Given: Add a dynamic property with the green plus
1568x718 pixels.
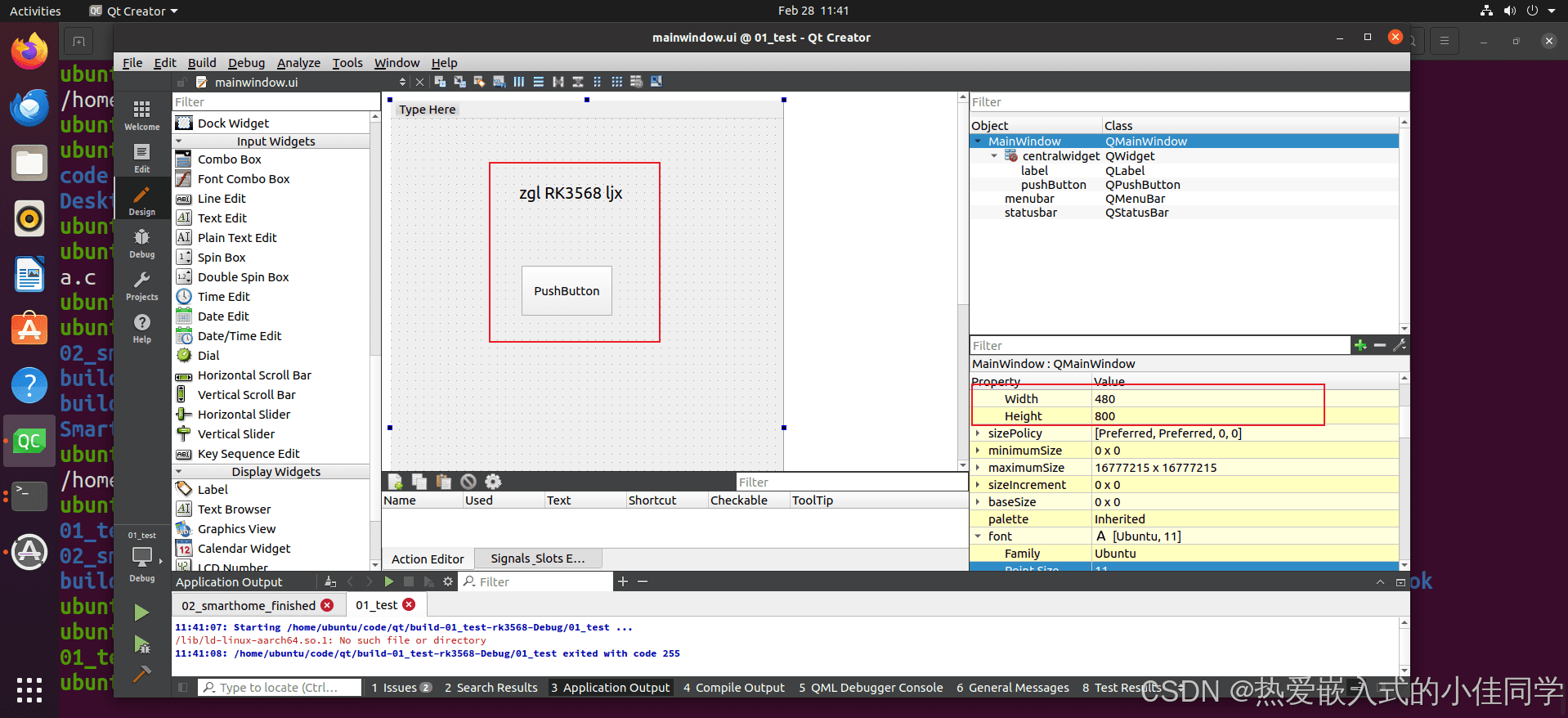Looking at the screenshot, I should 1360,345.
